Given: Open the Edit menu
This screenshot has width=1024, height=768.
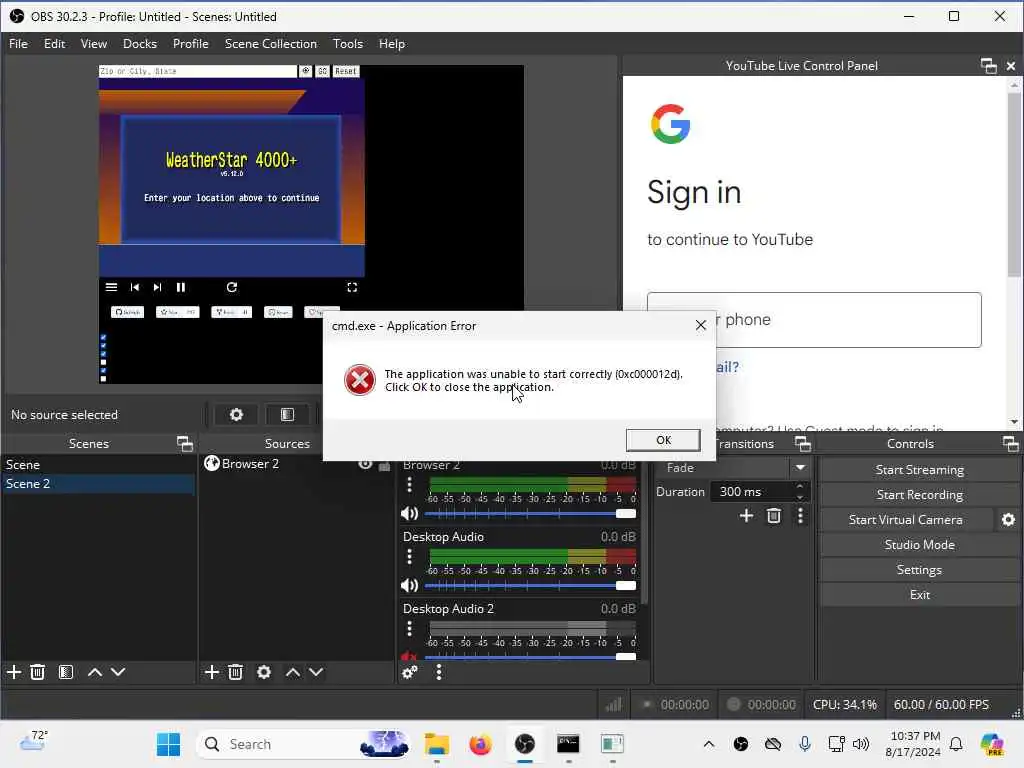Looking at the screenshot, I should click(54, 44).
